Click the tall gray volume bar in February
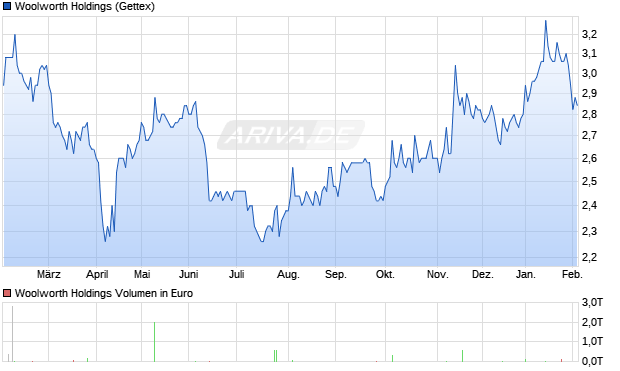620x371 pixels. click(x=12, y=334)
